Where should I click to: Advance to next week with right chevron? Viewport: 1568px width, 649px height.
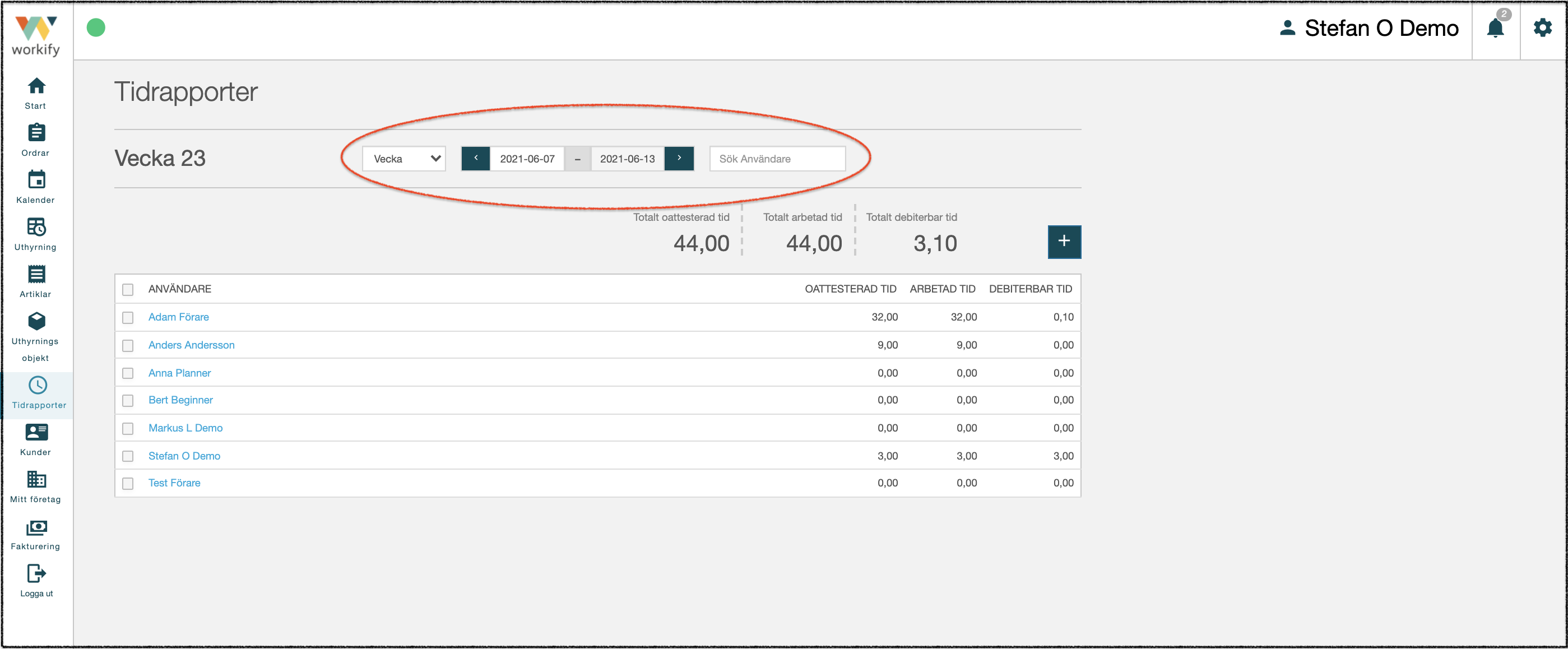679,158
